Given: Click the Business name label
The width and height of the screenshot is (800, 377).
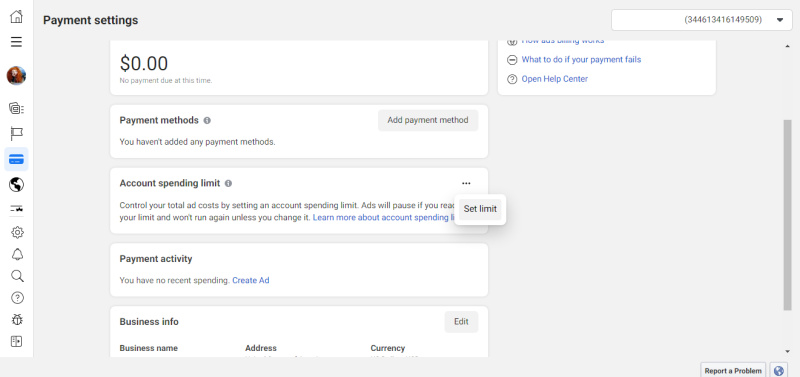Looking at the screenshot, I should [148, 348].
